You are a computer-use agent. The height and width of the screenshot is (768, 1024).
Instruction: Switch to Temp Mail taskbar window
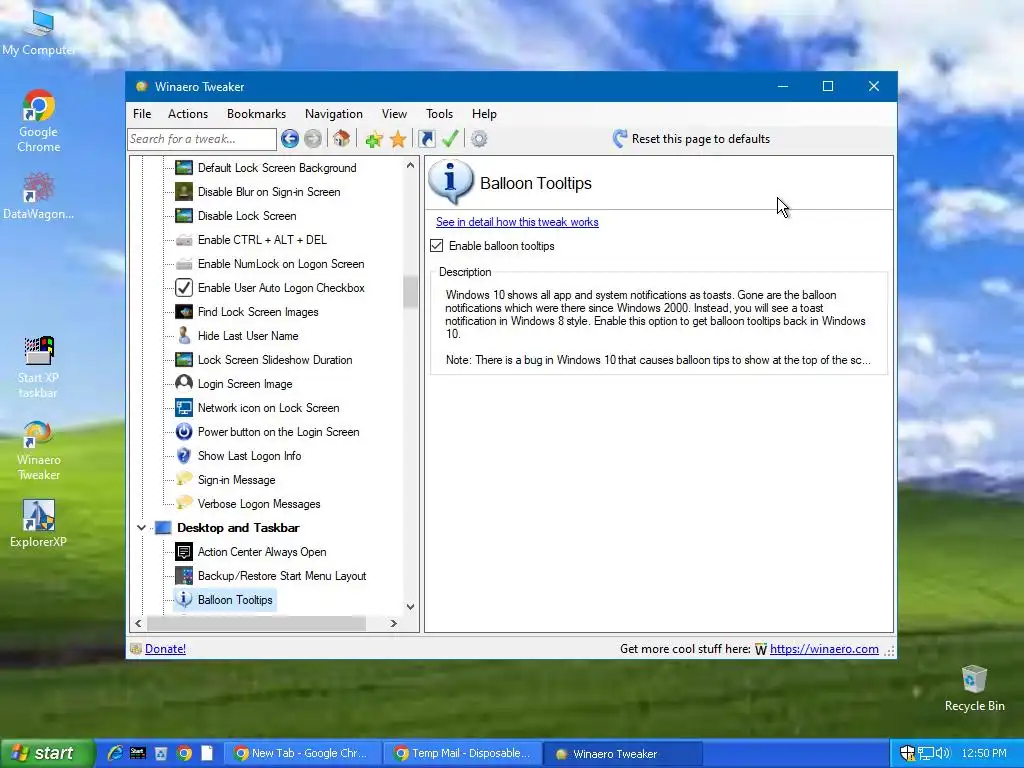[462, 753]
